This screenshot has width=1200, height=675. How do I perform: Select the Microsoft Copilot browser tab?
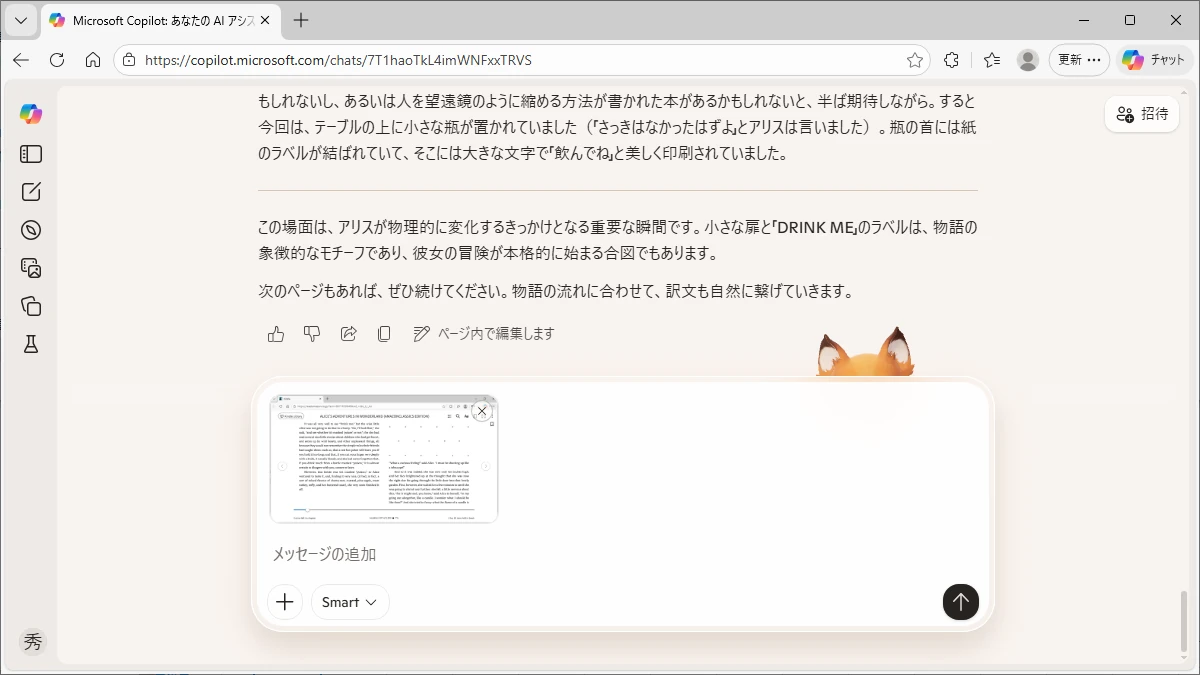pos(160,20)
